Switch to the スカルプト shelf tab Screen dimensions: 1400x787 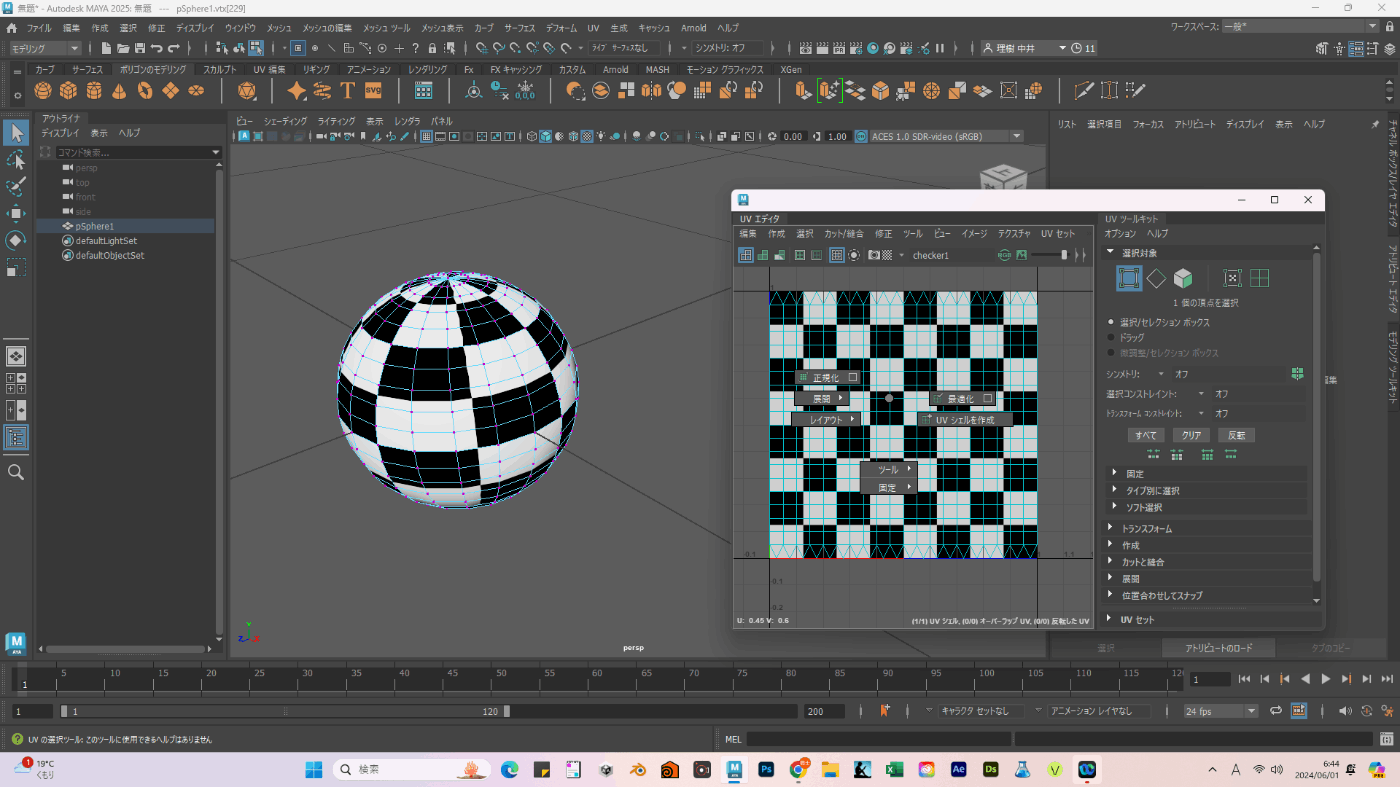coord(219,69)
